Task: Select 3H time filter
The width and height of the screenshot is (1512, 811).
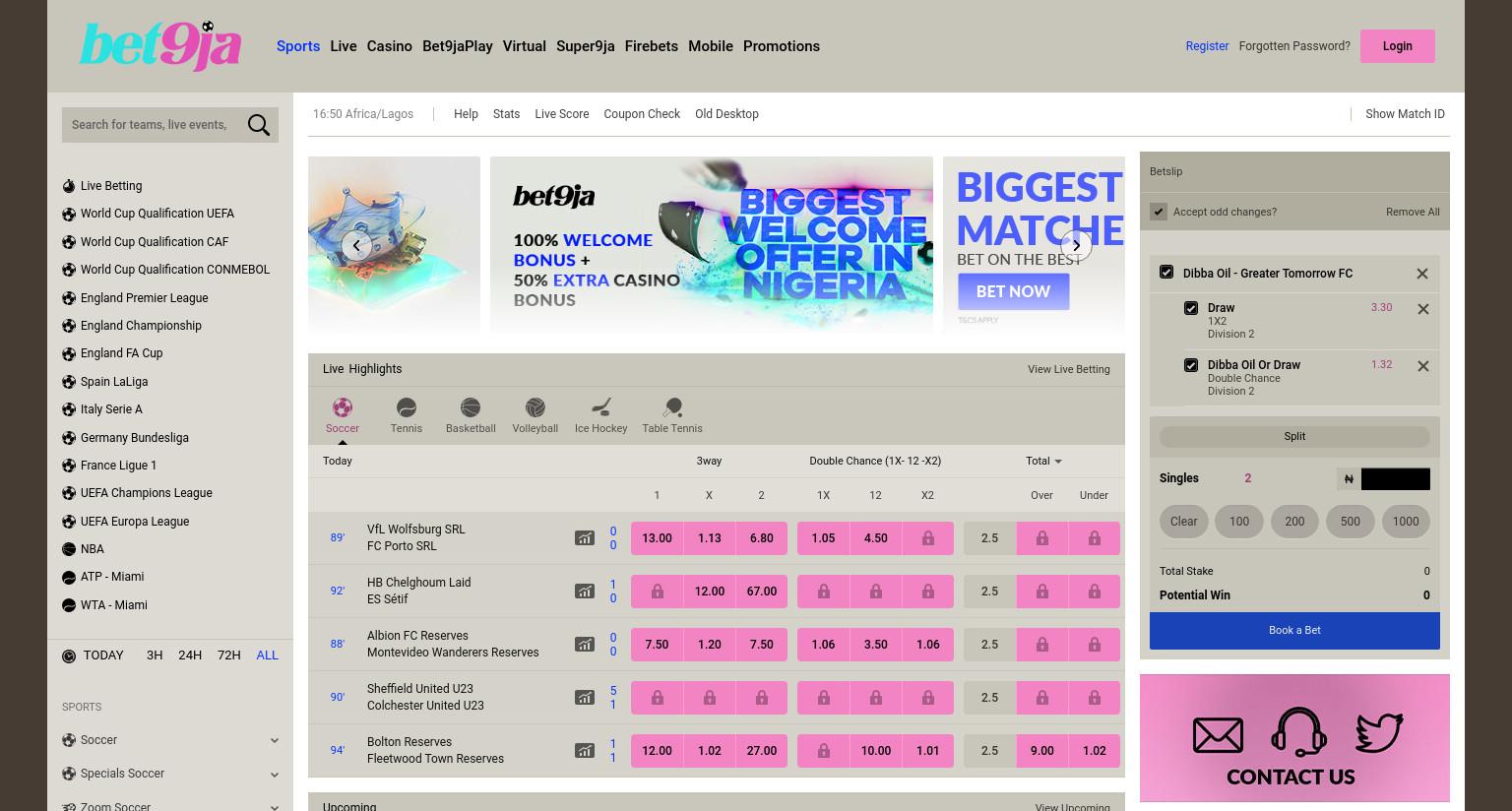Action: (155, 655)
